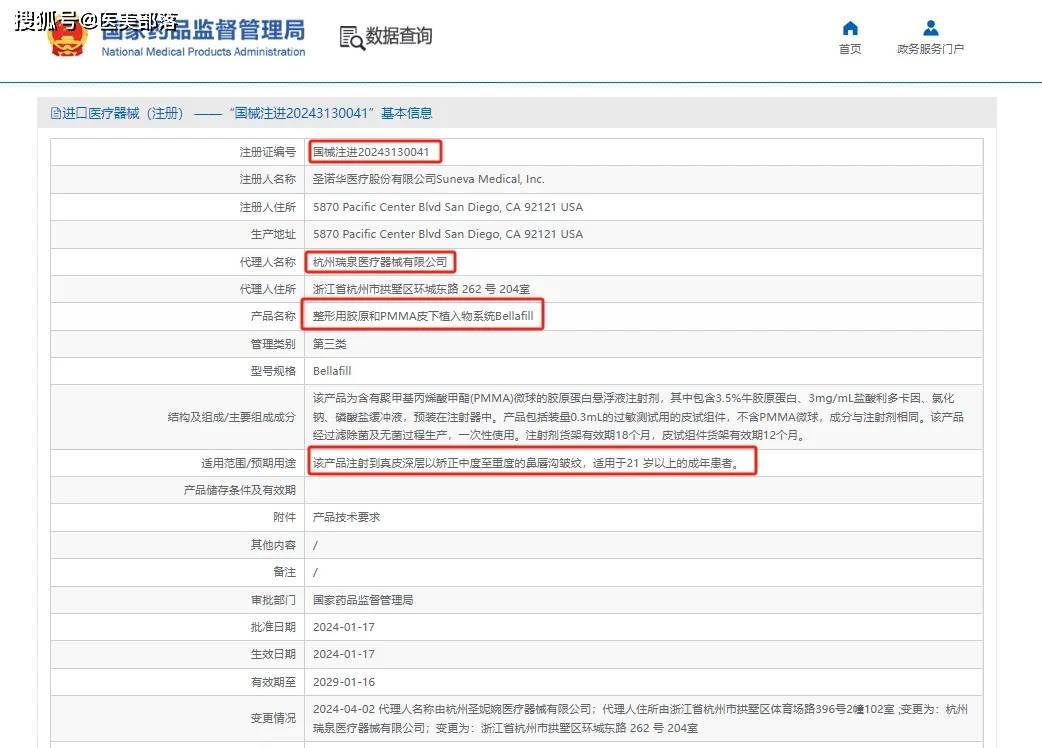Click the 型号规格 label
This screenshot has height=748, width=1042.
click(x=273, y=371)
